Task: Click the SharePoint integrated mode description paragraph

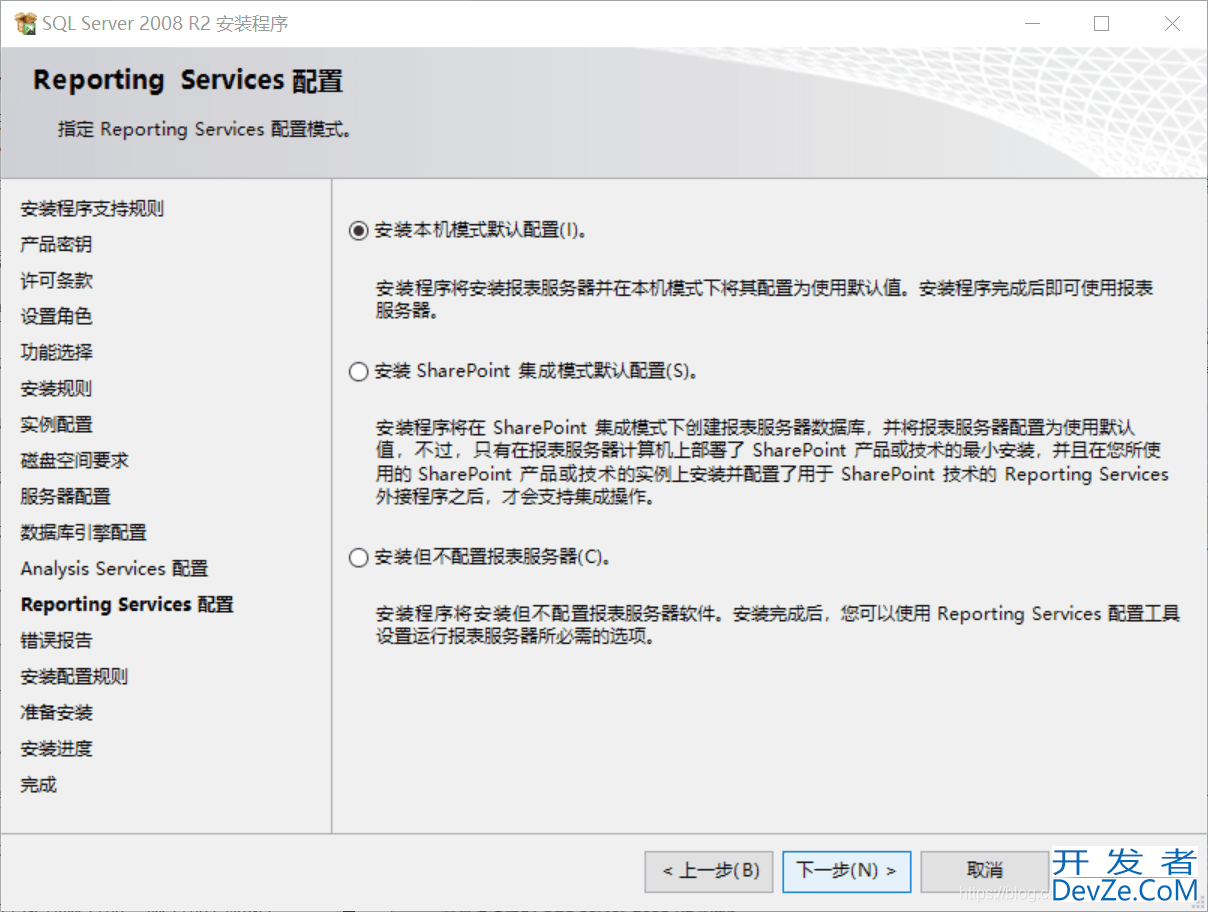Action: (772, 462)
